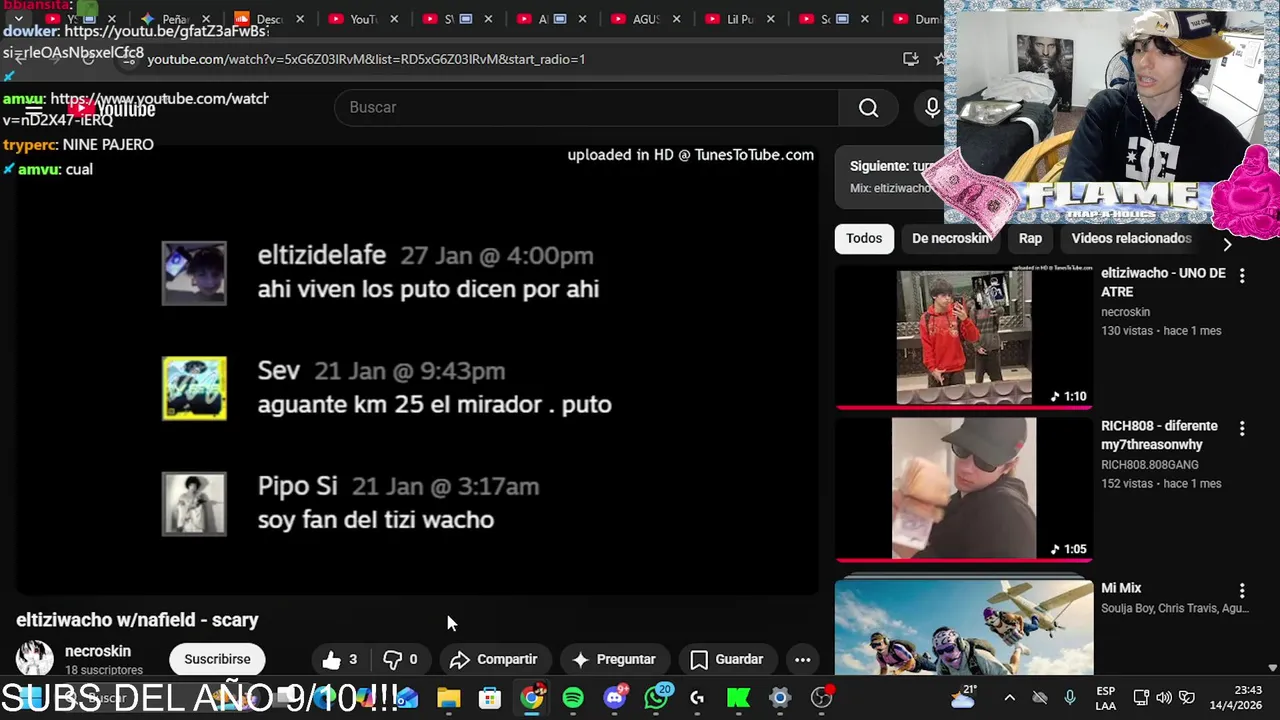Open the necroskin channel avatar
Image resolution: width=1280 pixels, height=720 pixels.
[x=35, y=658]
